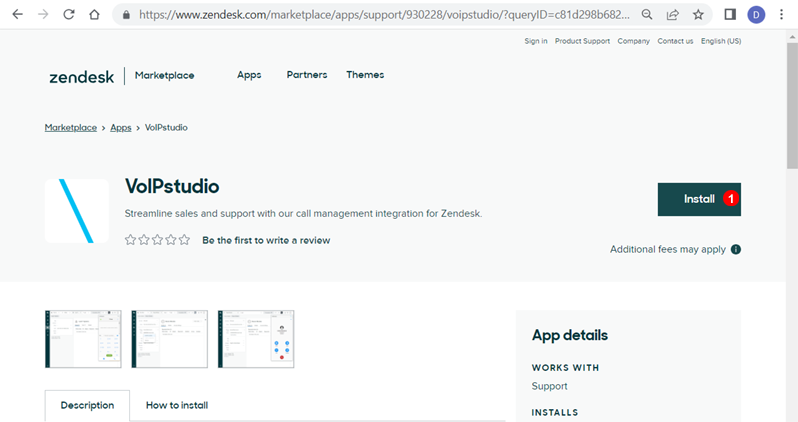Open the Product Support link
Viewport: 798px width, 422px height.
(582, 41)
